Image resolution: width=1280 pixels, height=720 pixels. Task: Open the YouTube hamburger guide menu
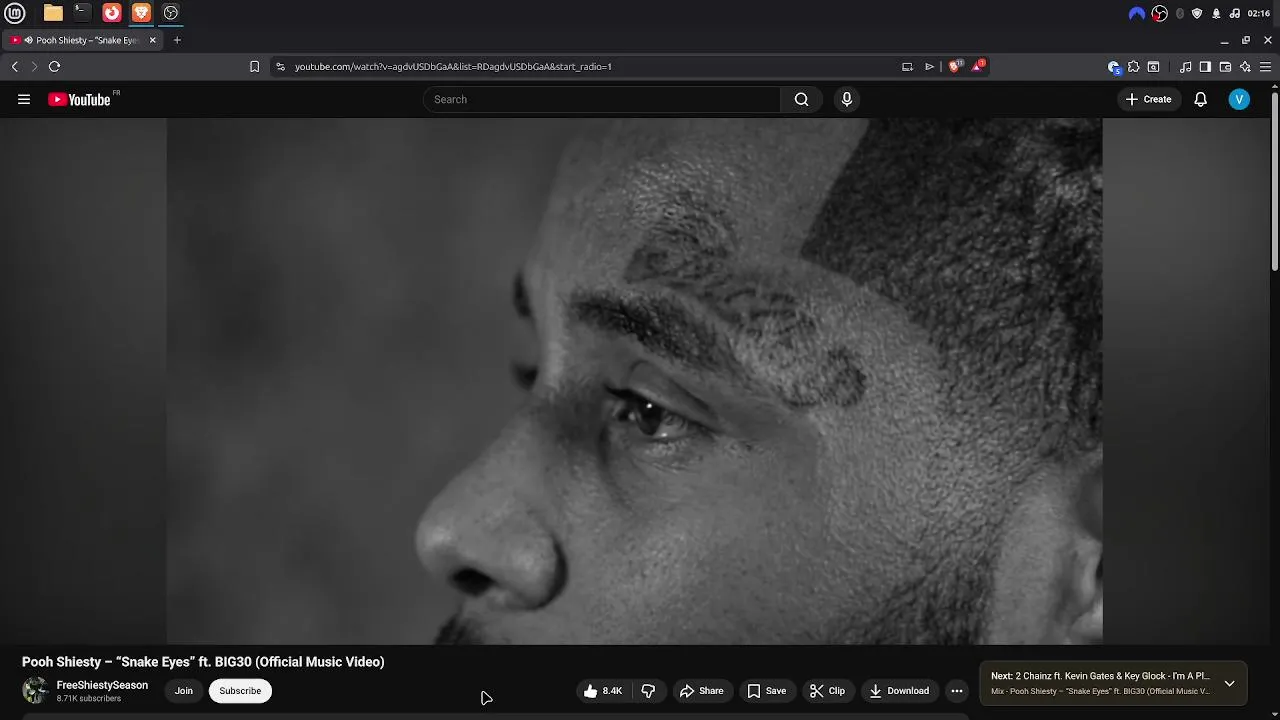(x=24, y=99)
